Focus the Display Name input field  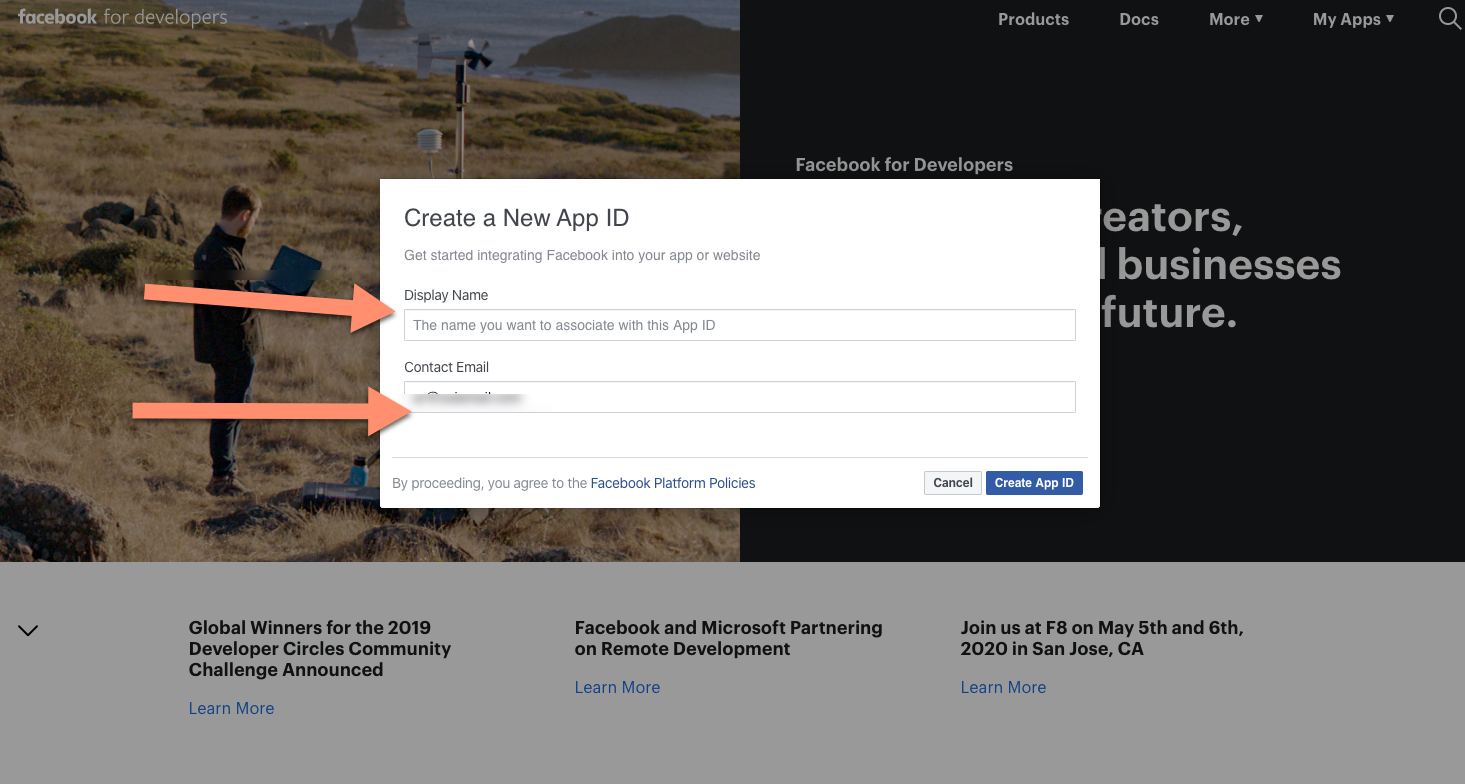coord(740,325)
